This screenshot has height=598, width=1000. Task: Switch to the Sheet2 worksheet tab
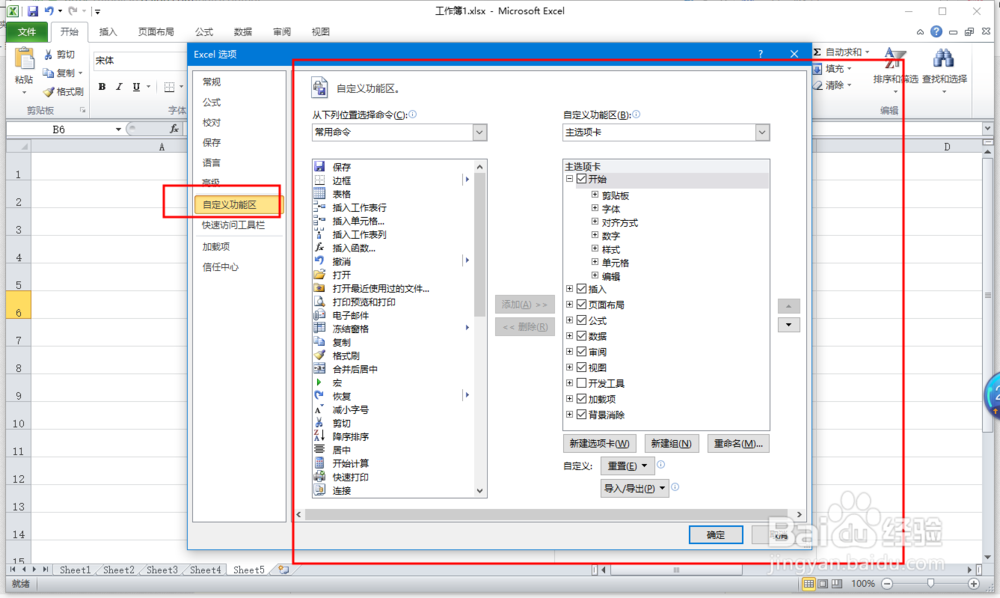pyautogui.click(x=117, y=569)
